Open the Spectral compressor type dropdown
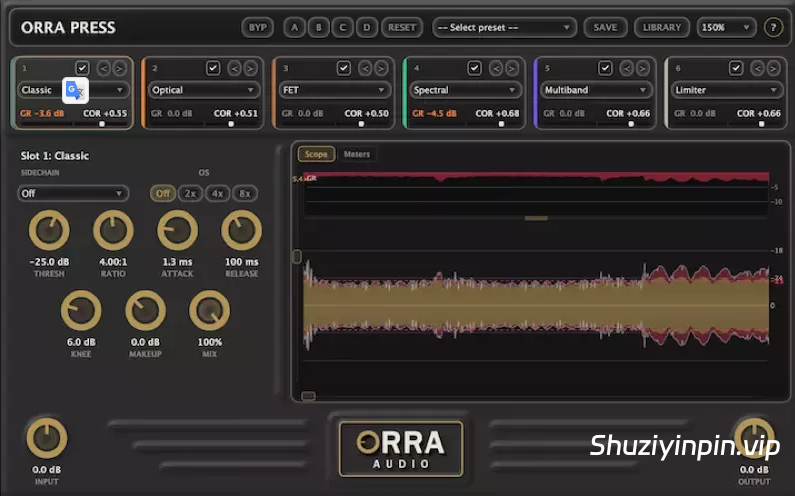 click(465, 90)
